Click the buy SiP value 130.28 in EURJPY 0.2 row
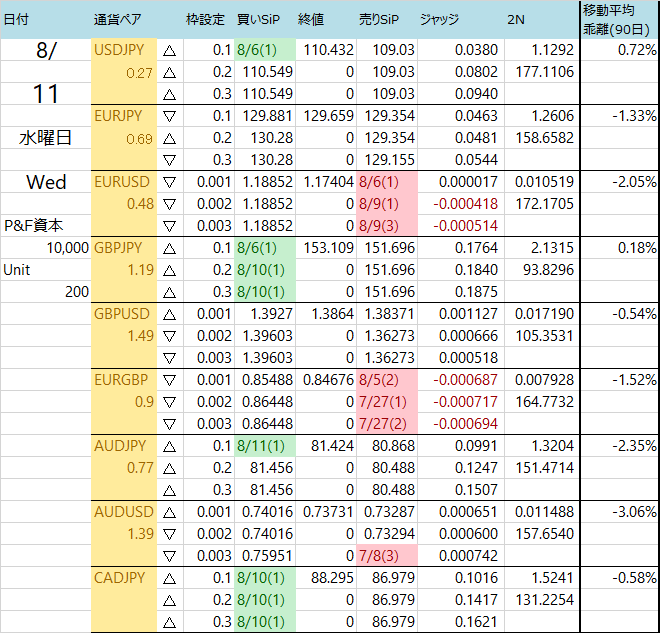 (271, 138)
